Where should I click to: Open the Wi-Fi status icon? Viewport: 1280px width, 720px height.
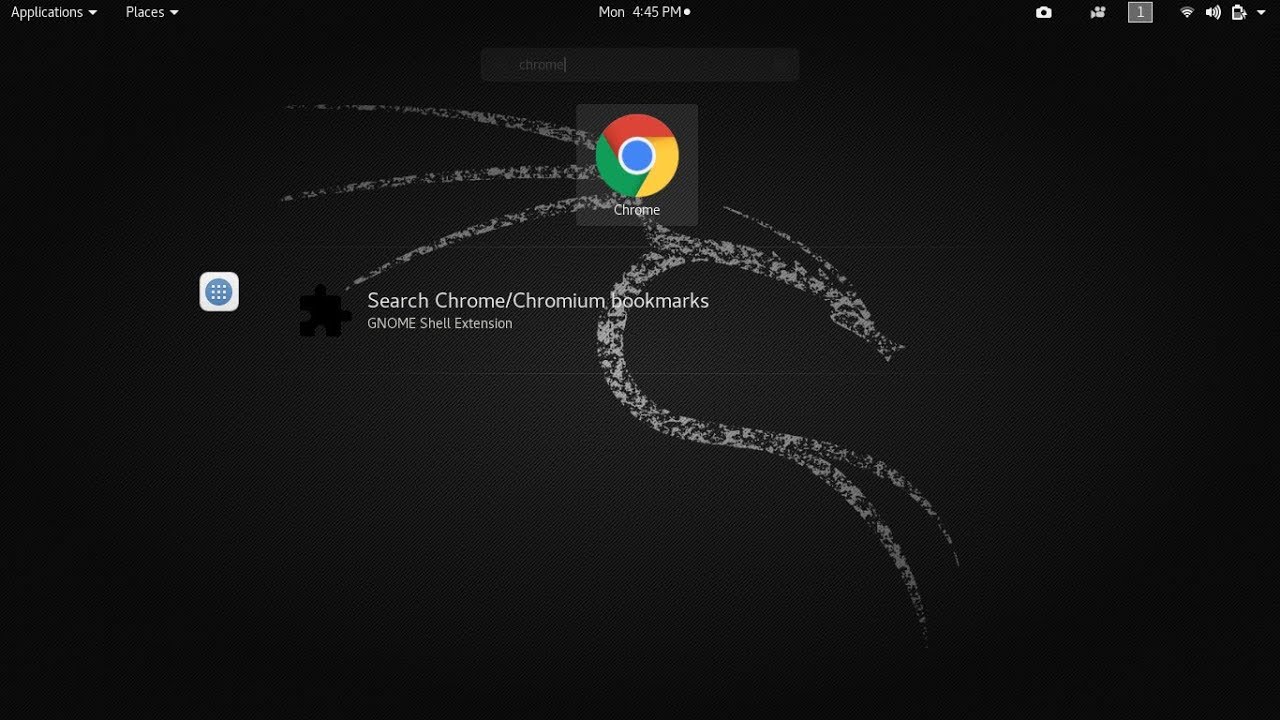pos(1187,12)
